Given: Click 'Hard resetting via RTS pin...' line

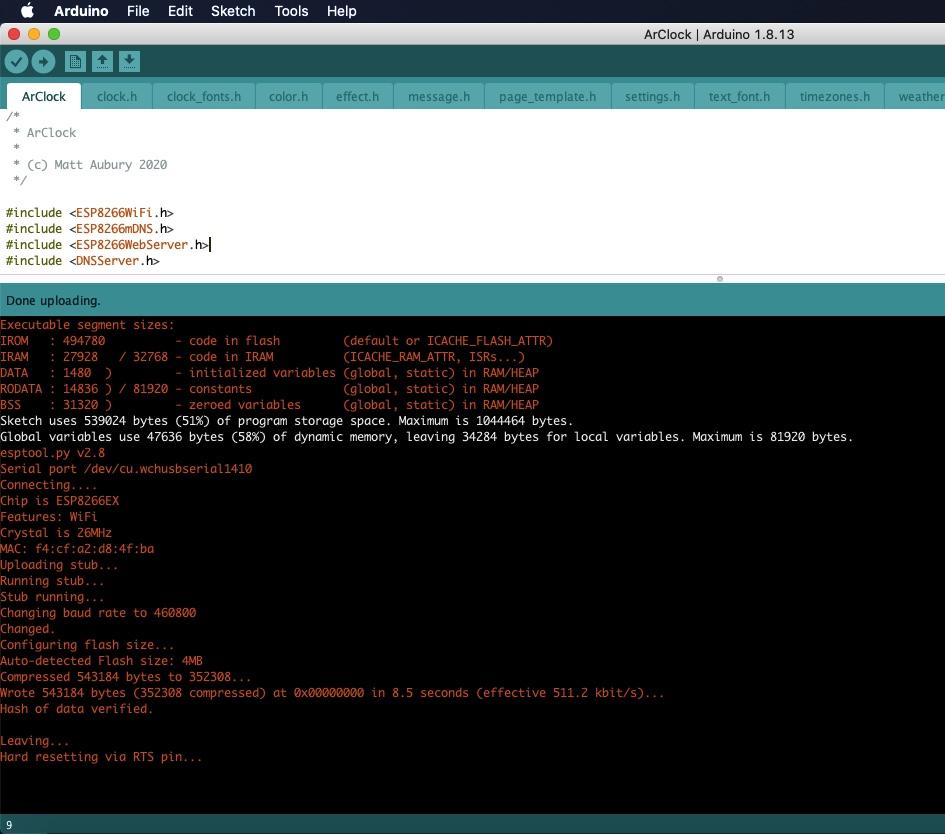Looking at the screenshot, I should 101,757.
